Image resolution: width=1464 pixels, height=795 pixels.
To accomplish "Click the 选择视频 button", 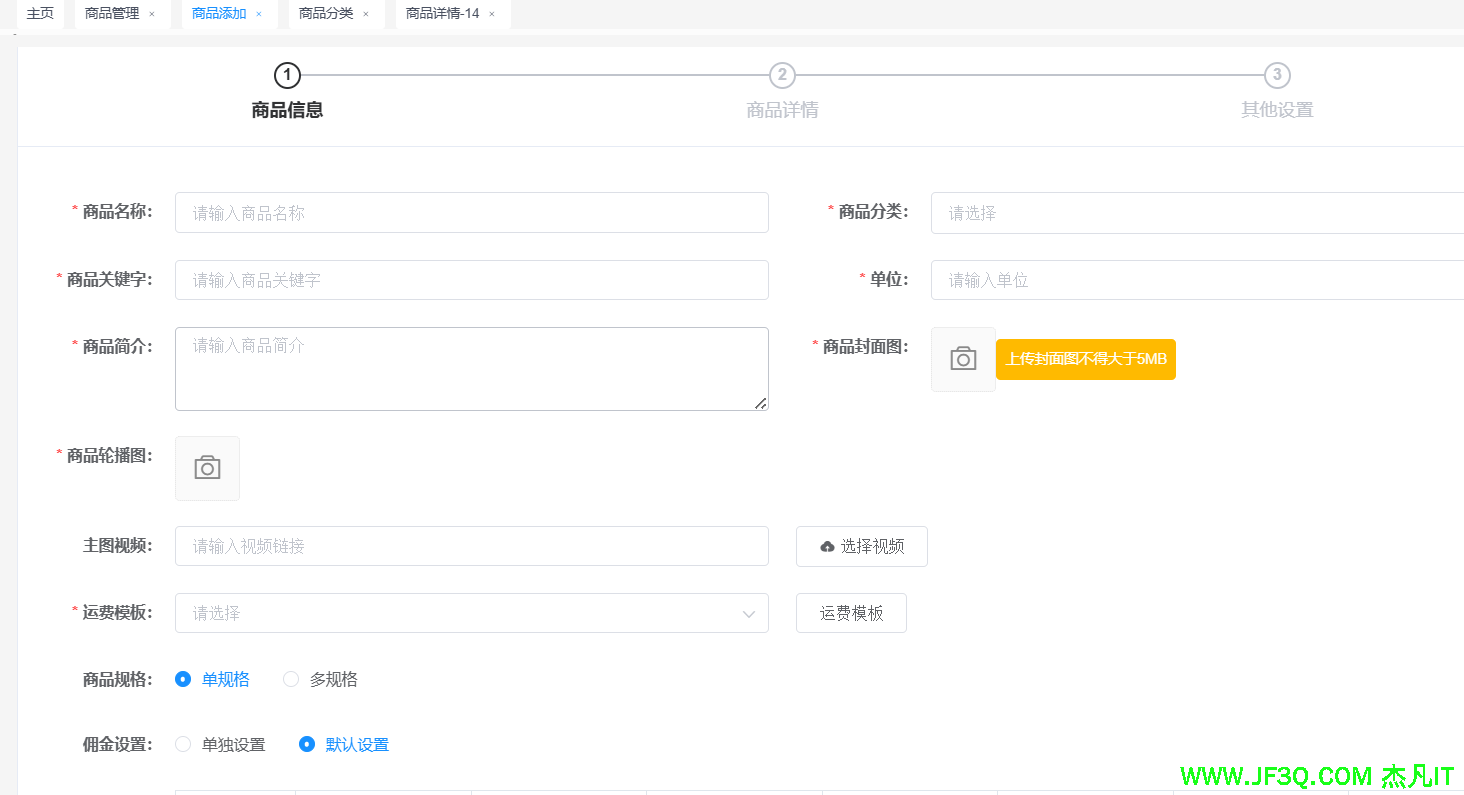I will click(861, 546).
